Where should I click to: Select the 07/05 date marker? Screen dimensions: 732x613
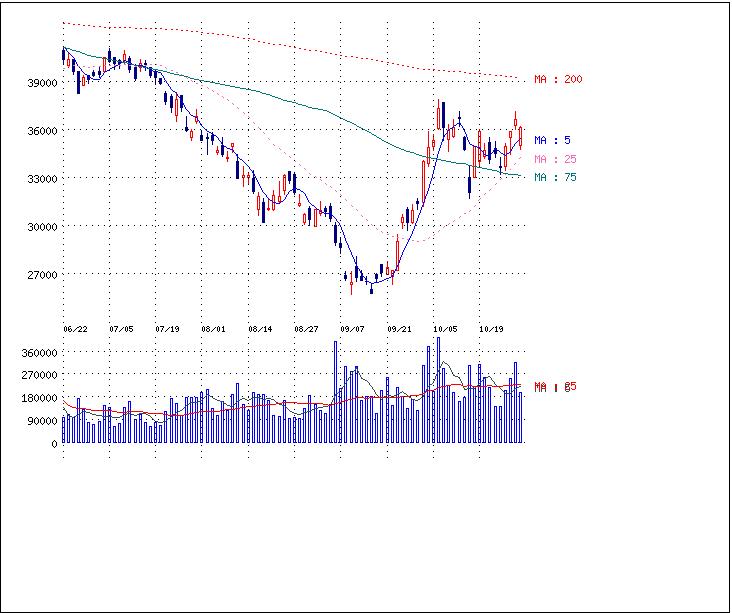tap(121, 328)
